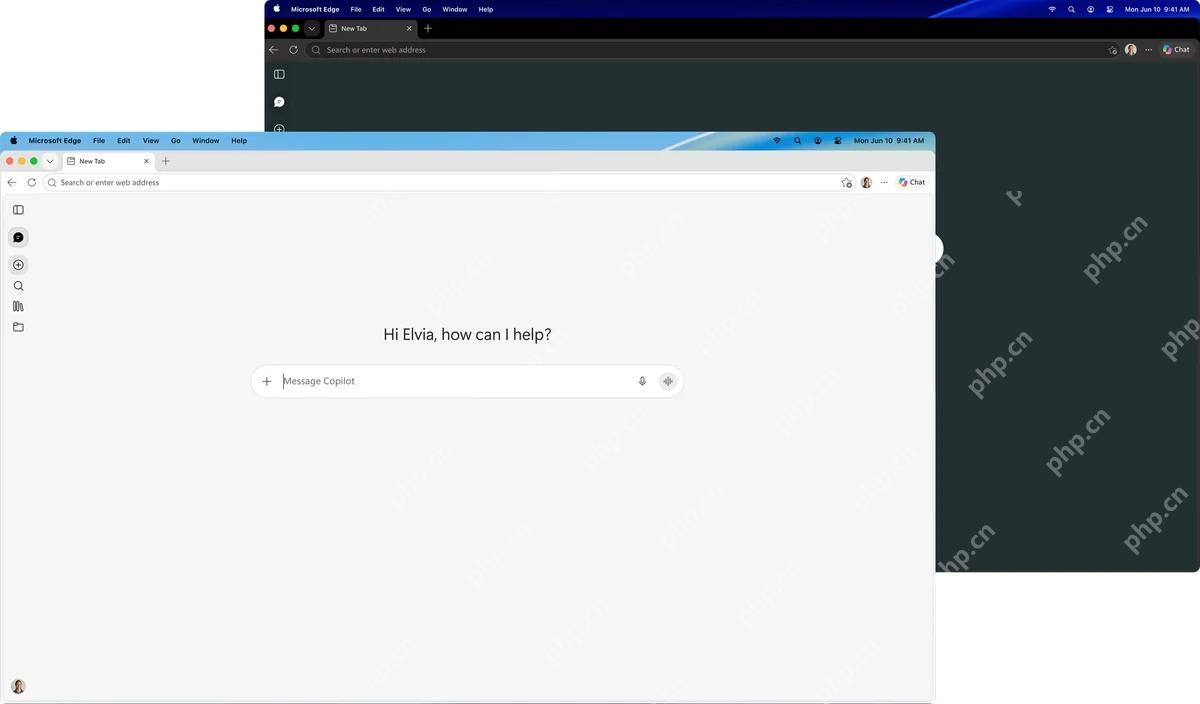
Task: Click address bar in front window
Action: (x=447, y=182)
